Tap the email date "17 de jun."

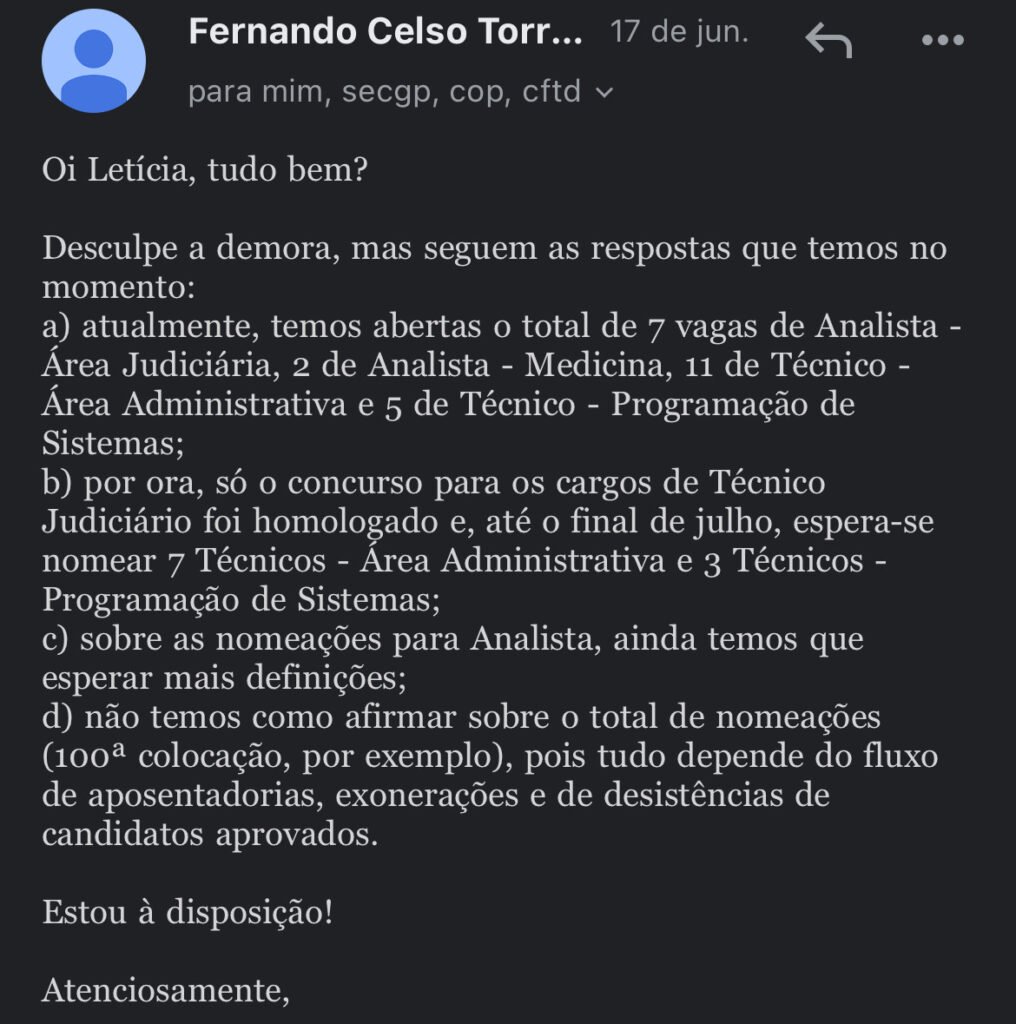click(679, 32)
